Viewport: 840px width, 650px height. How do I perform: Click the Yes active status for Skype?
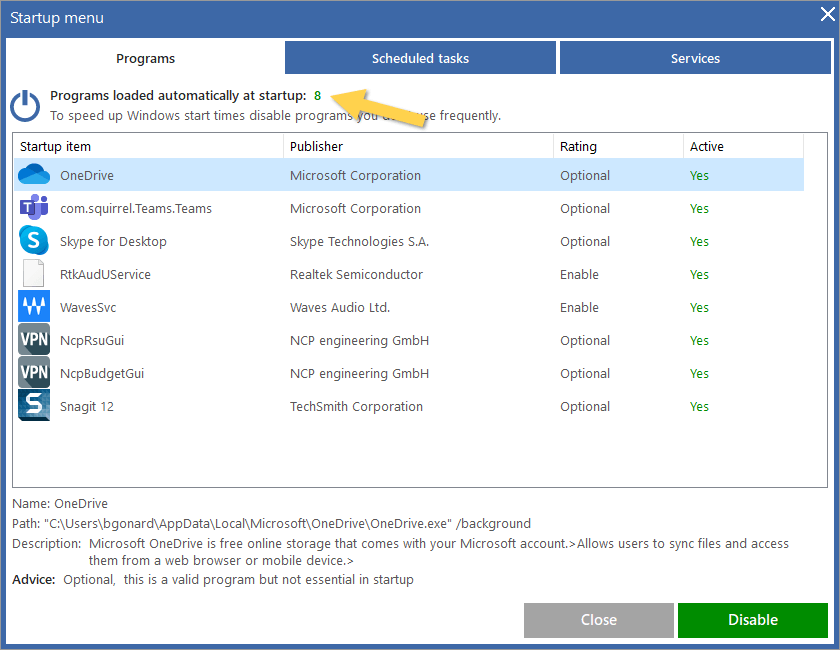click(x=699, y=242)
